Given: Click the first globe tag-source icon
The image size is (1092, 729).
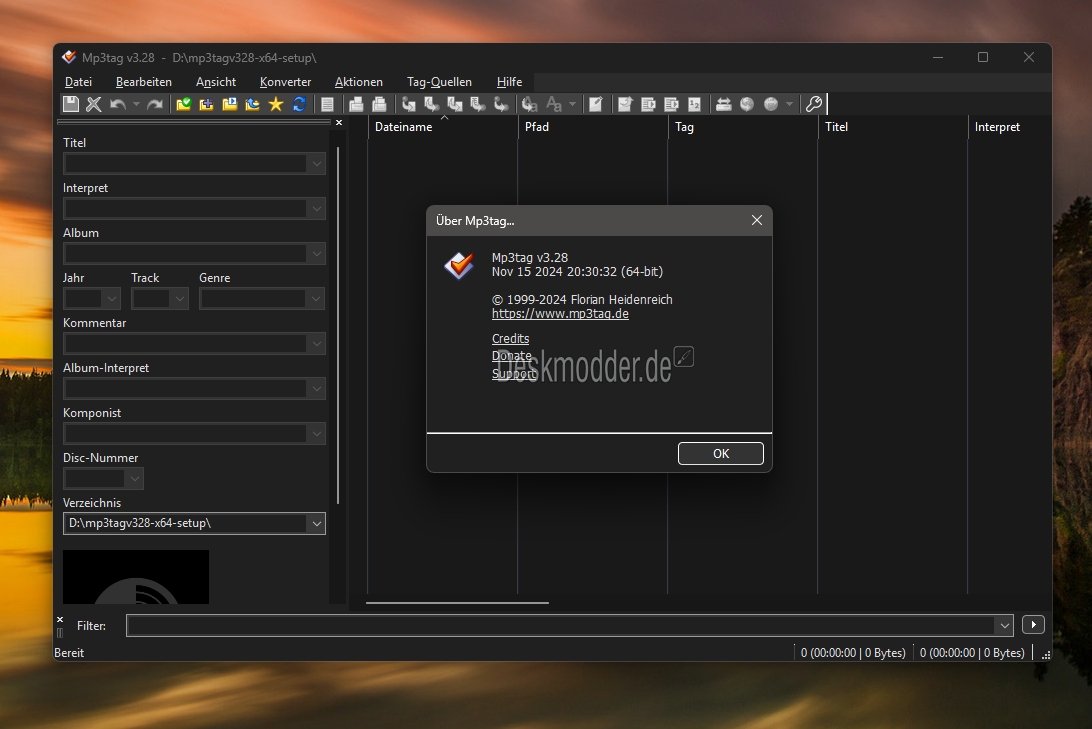Looking at the screenshot, I should (747, 104).
